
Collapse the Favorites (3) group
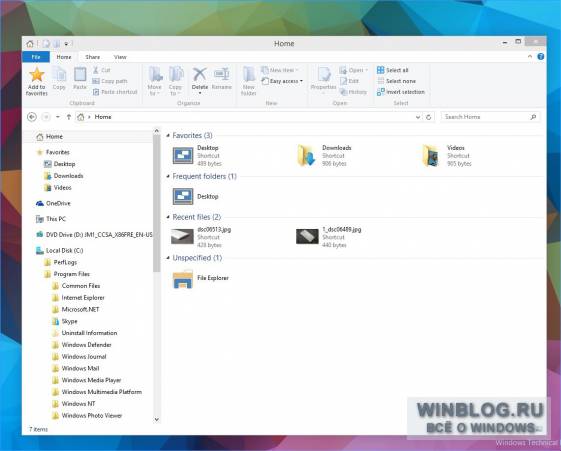(x=168, y=136)
